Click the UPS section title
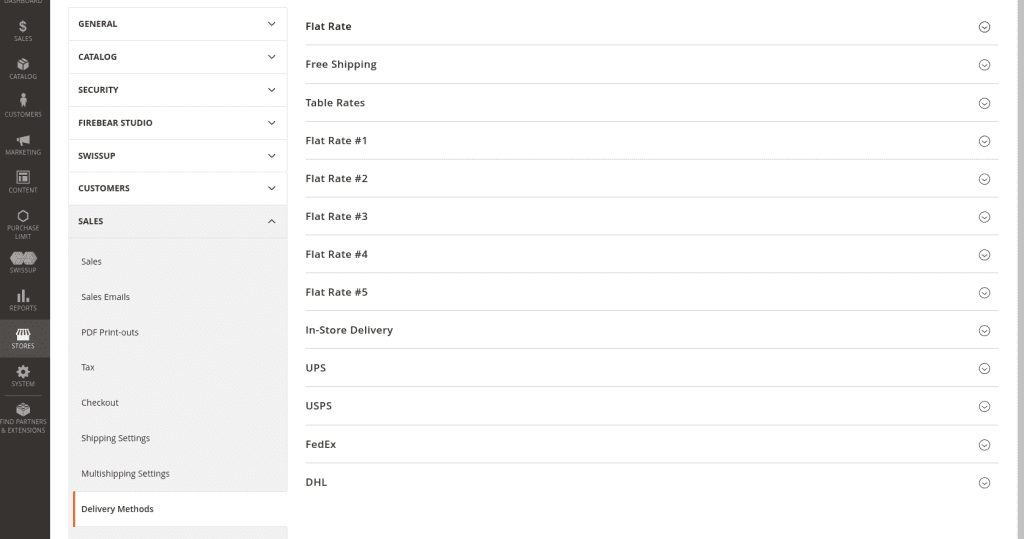The image size is (1024, 539). (x=315, y=368)
